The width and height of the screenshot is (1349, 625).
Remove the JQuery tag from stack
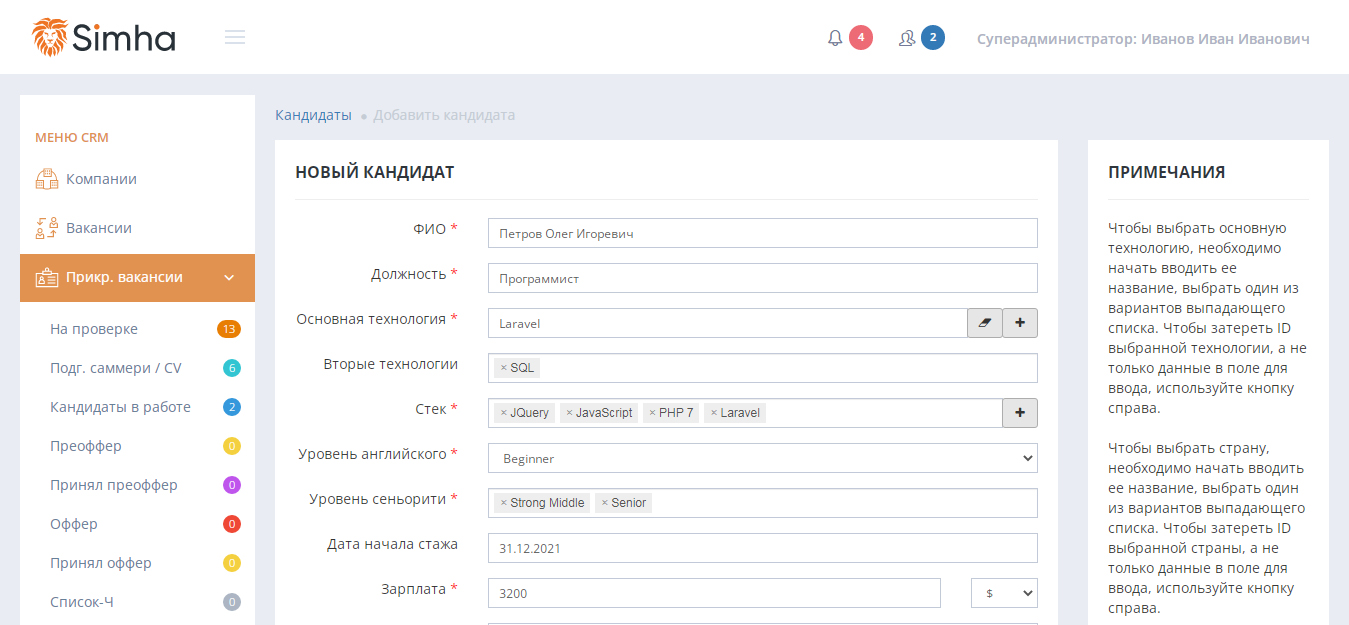(x=503, y=413)
